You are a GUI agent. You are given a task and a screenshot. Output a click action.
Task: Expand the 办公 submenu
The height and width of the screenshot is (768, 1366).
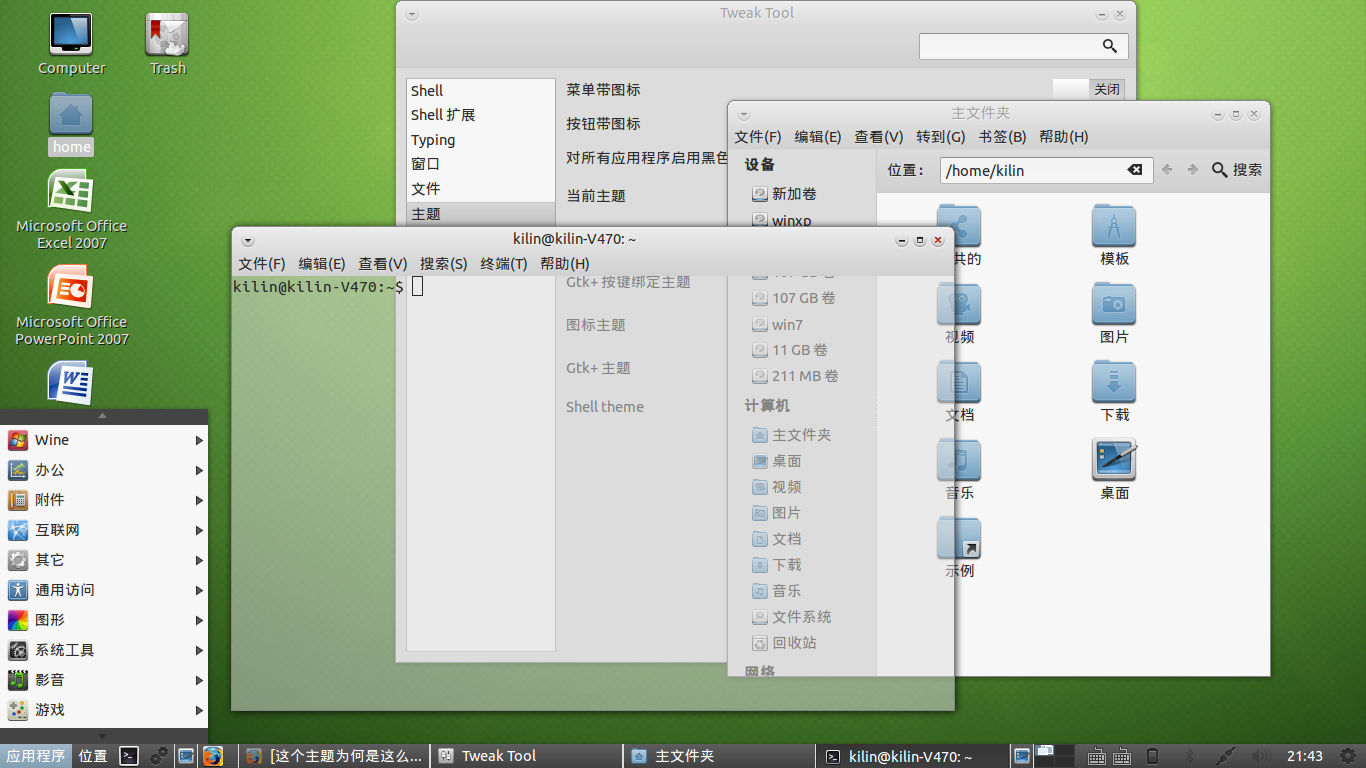[104, 470]
